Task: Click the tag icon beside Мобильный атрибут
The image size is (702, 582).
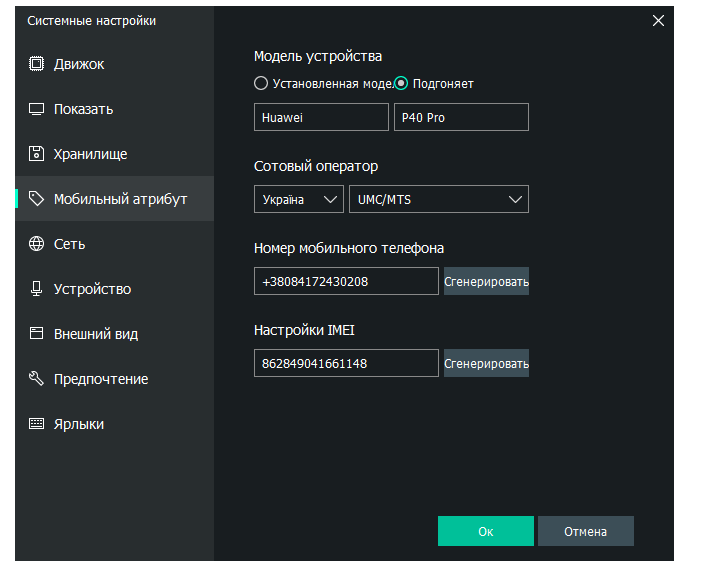Action: [36, 198]
